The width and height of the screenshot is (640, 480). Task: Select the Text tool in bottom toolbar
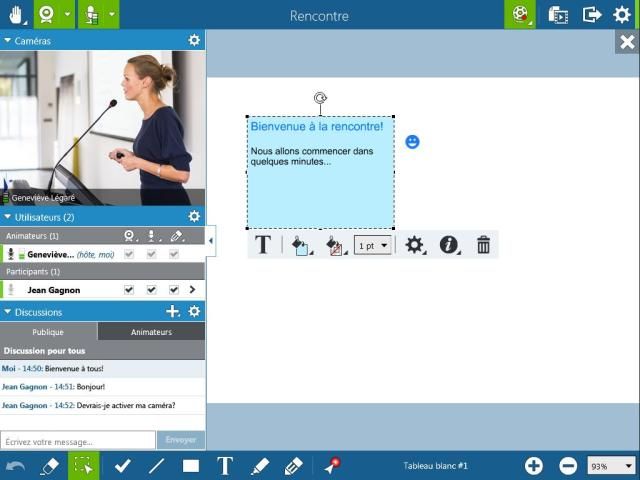(225, 466)
